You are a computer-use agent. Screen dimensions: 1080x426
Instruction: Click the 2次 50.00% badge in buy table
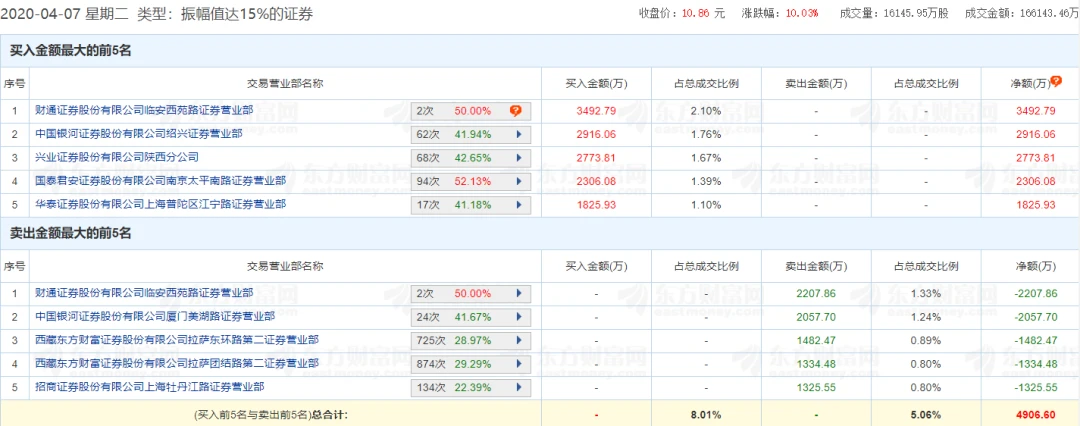(471, 111)
